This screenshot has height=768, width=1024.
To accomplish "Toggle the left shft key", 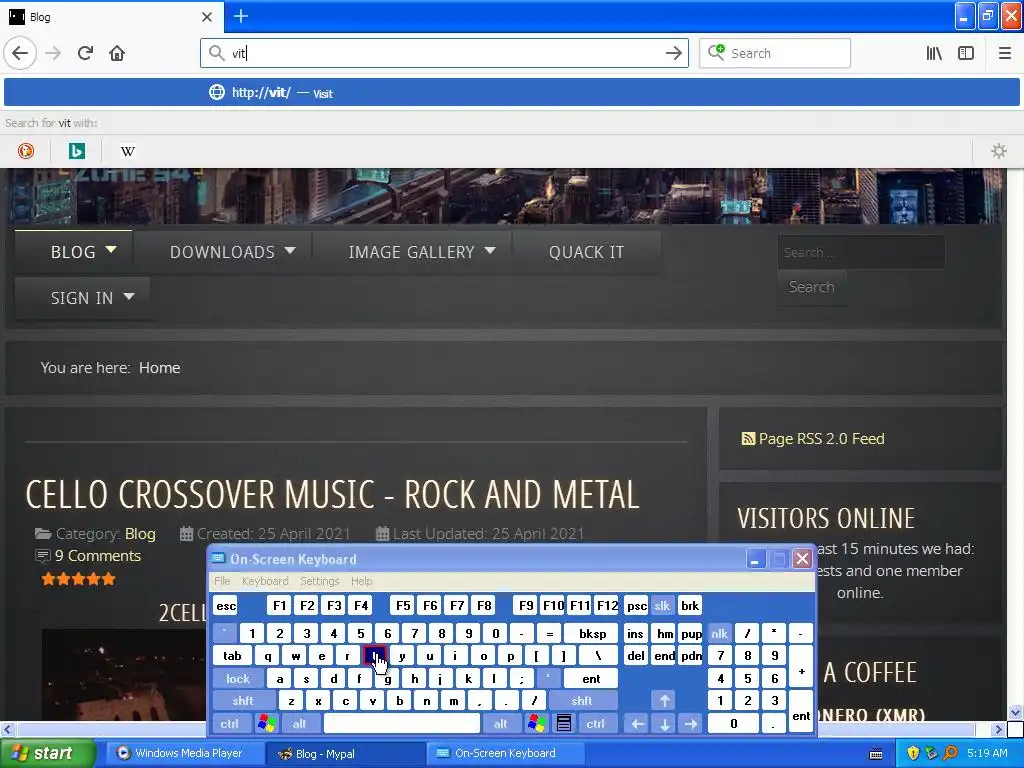I will coord(243,701).
